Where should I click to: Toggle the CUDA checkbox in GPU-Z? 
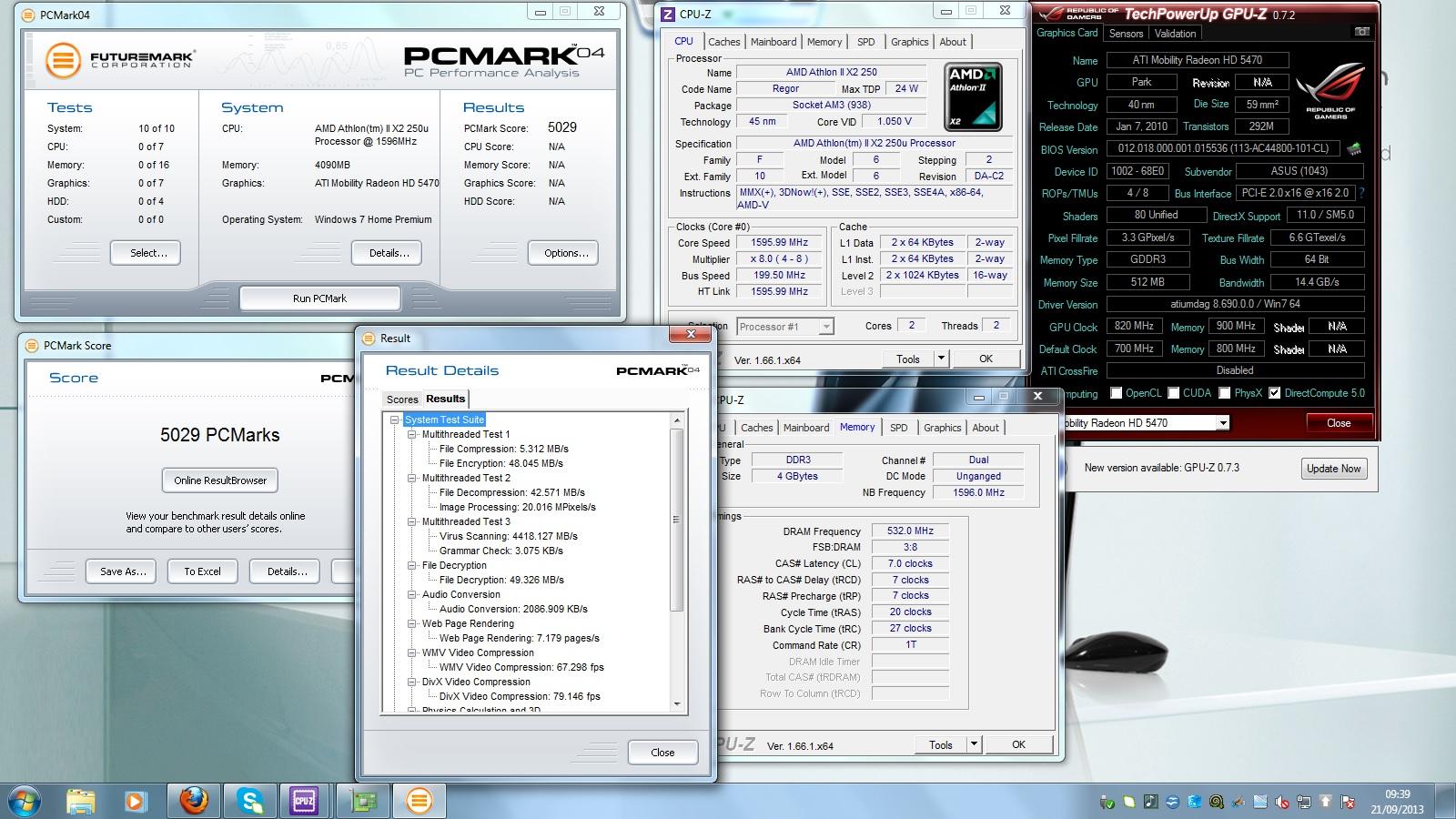(x=1174, y=393)
